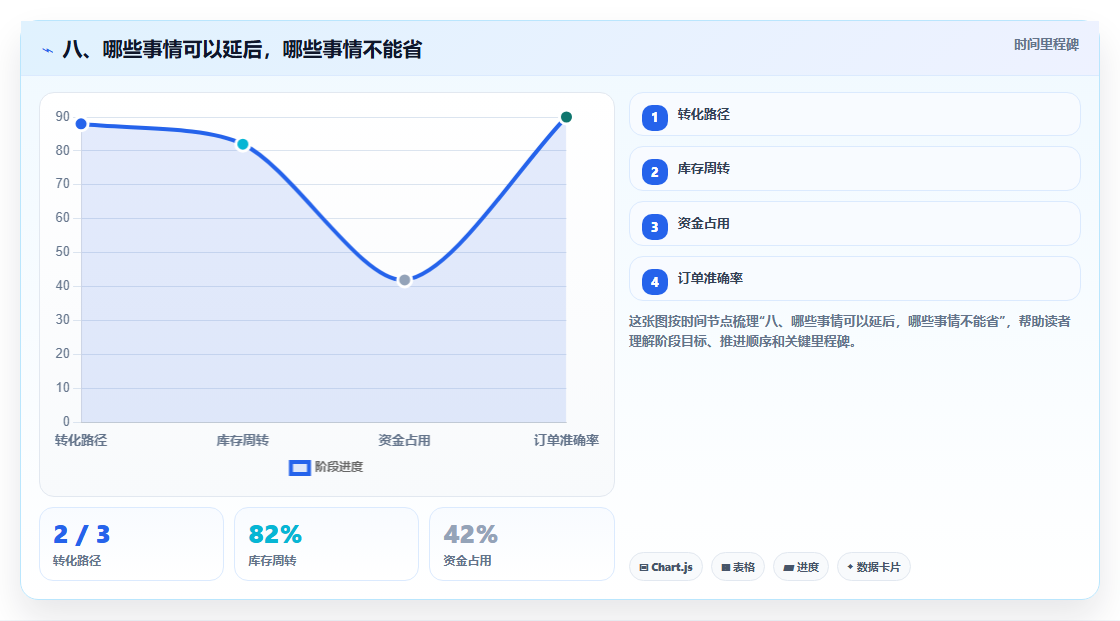Click the x-axis label 资金占用
This screenshot has height=621, width=1120.
[404, 440]
